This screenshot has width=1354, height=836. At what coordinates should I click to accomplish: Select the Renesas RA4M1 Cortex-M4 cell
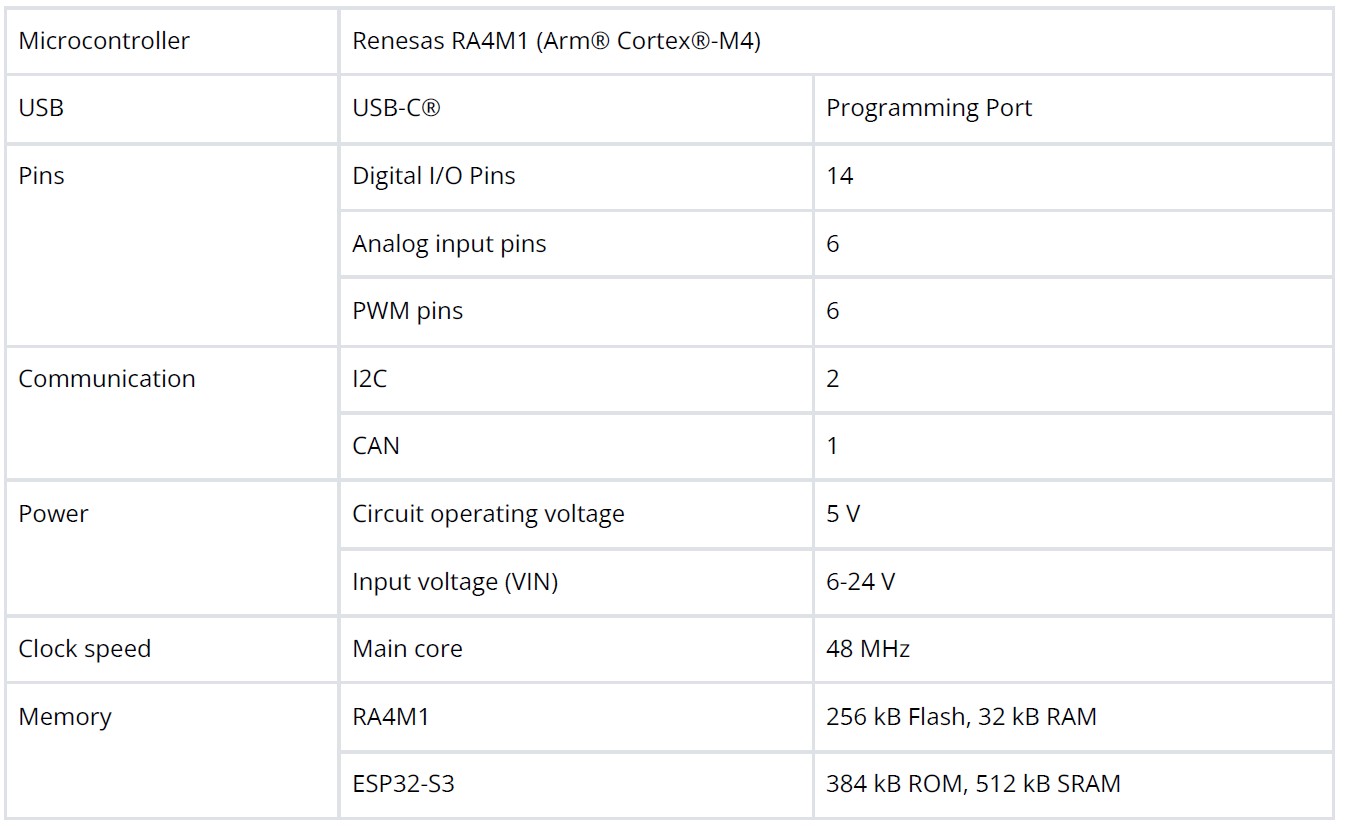tap(556, 41)
